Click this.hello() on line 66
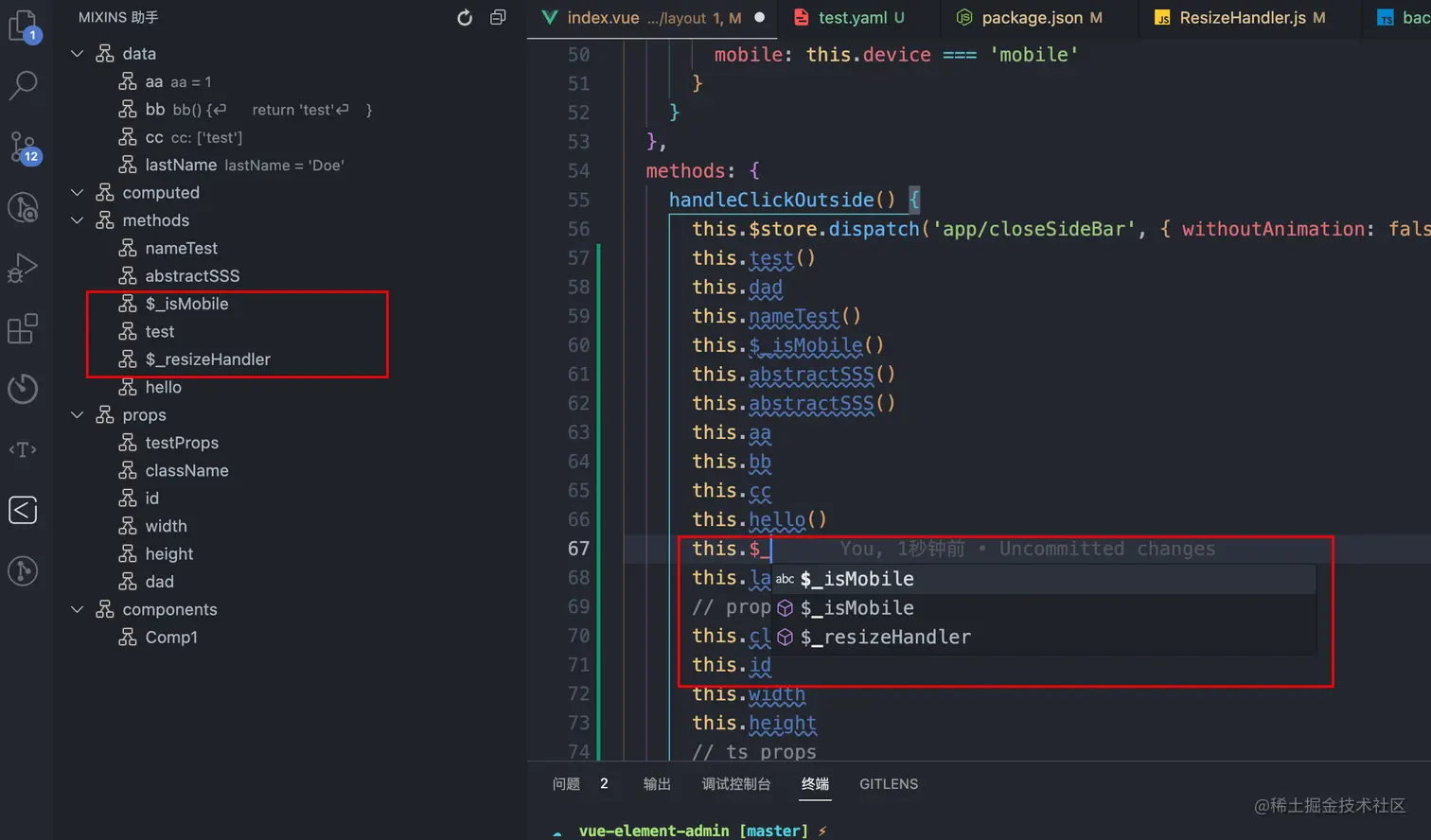Screen dimensions: 1431x840 (759, 519)
